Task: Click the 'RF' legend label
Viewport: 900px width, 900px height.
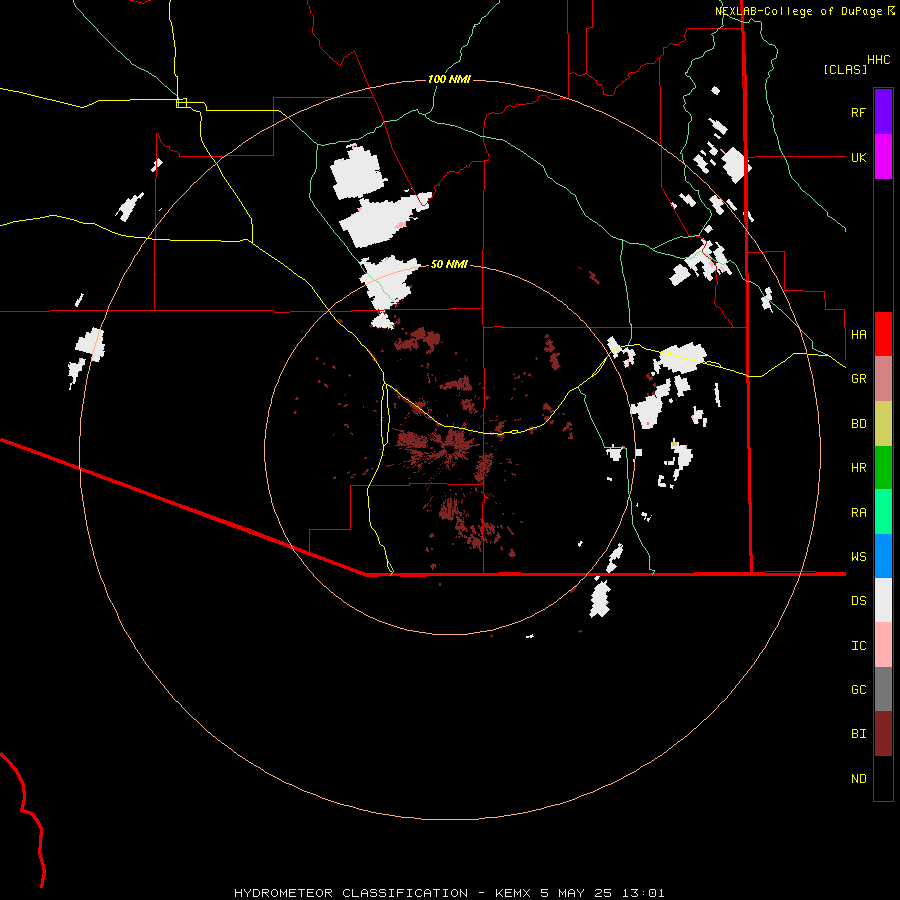Action: point(858,112)
